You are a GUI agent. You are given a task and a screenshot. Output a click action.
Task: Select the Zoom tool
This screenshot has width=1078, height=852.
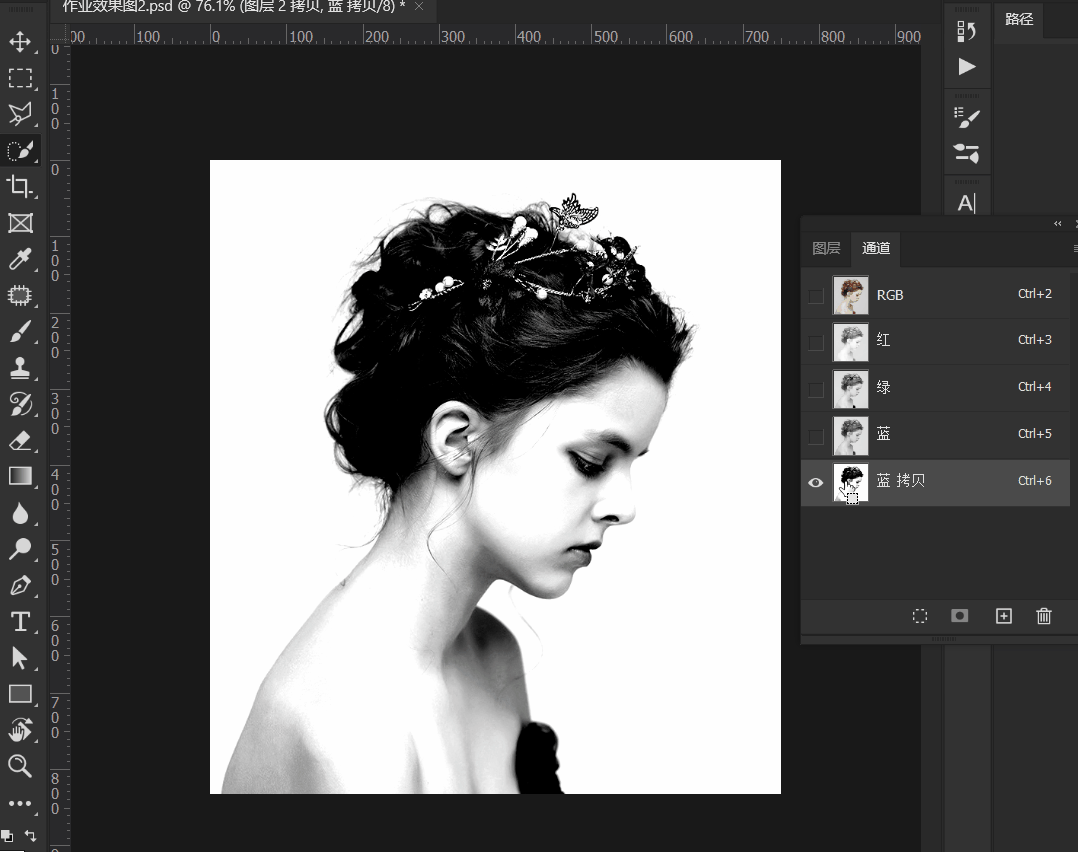pos(20,765)
